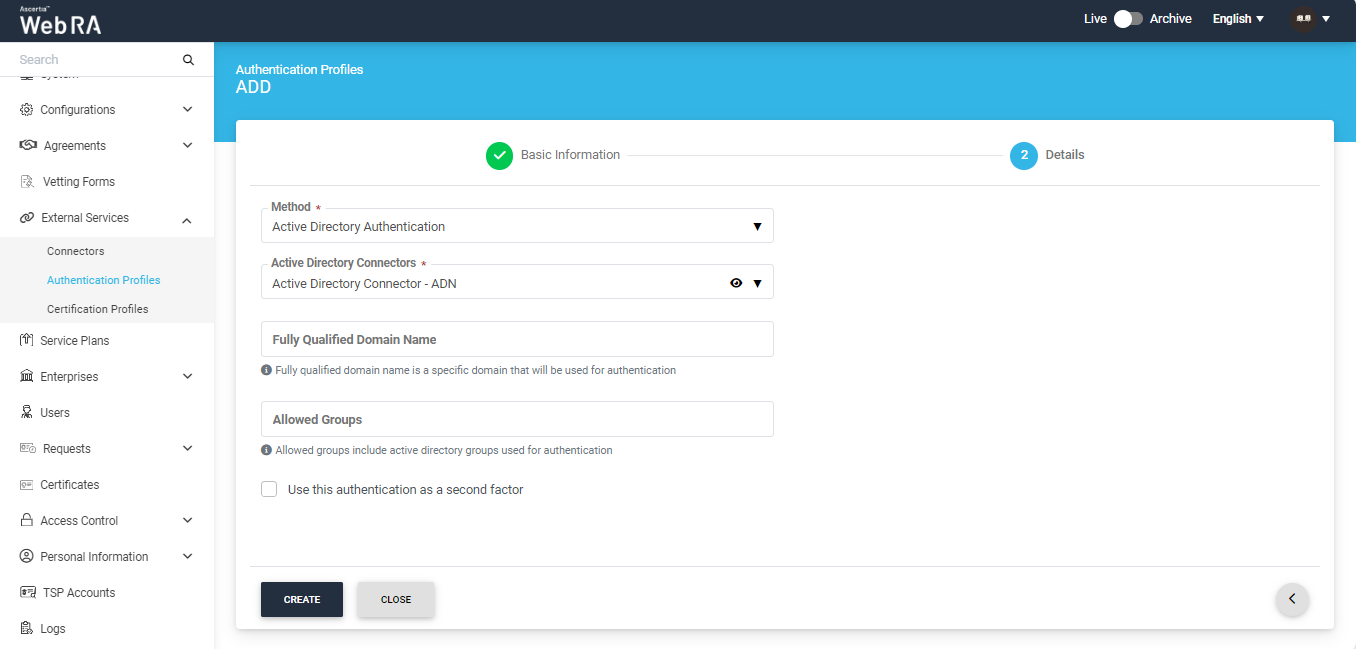The height and width of the screenshot is (649, 1356).
Task: Click the Logs icon in sidebar
Action: [27, 629]
